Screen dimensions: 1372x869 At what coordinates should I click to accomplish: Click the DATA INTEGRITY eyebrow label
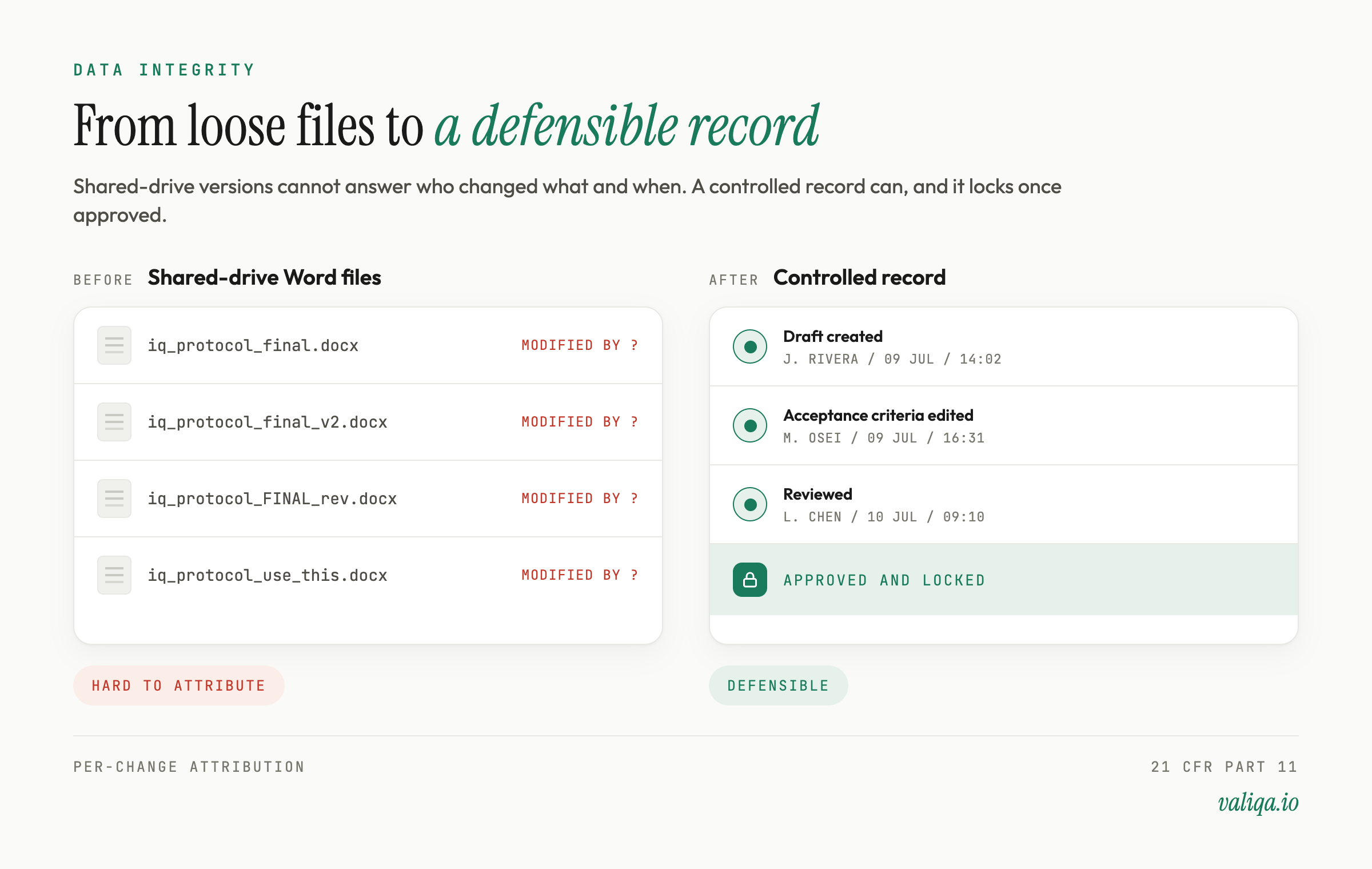164,70
